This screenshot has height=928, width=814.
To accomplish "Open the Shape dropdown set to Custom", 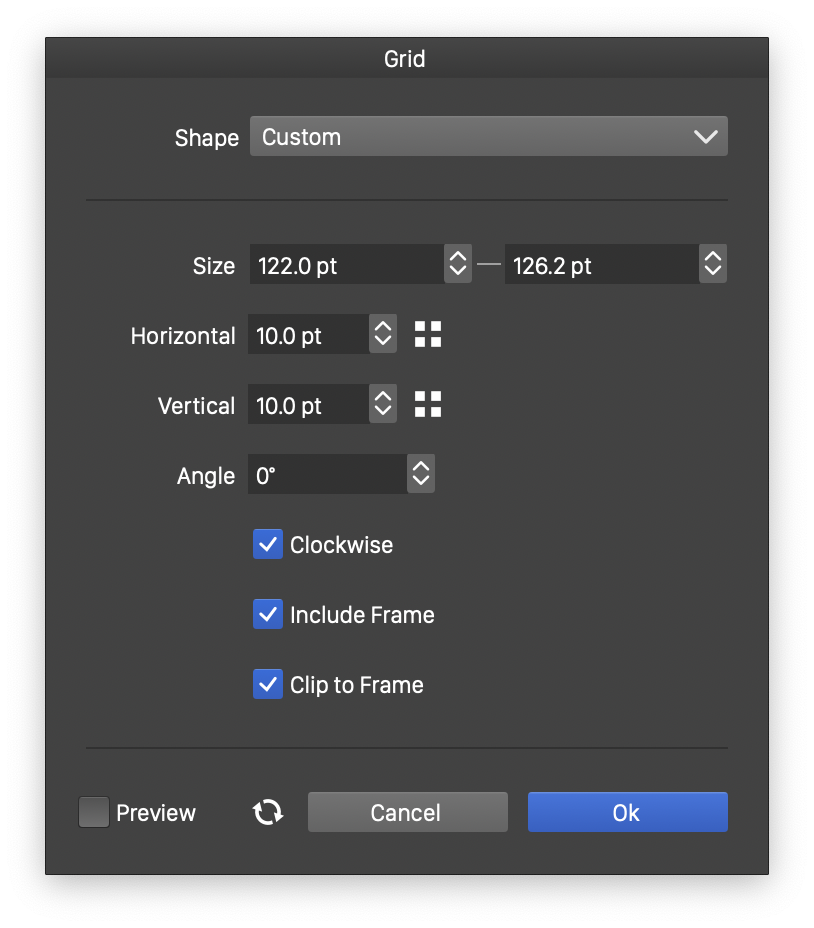I will coord(488,137).
